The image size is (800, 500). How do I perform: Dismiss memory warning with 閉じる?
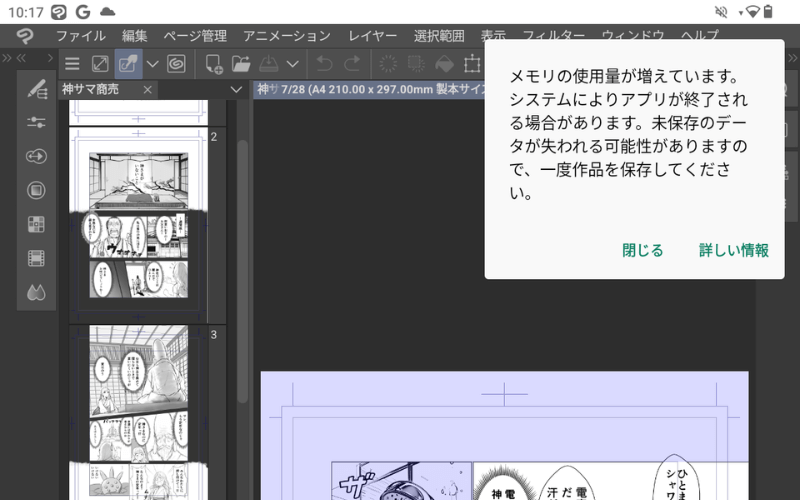[642, 250]
